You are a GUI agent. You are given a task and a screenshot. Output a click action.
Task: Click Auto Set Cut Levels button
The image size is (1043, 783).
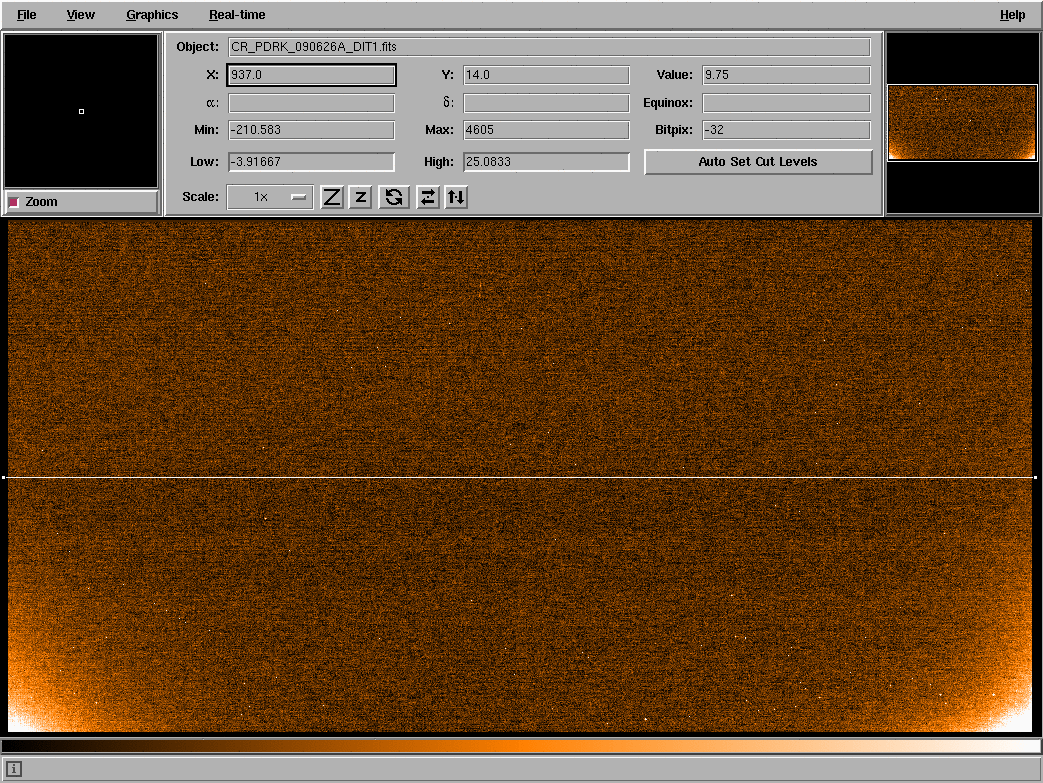coord(758,162)
